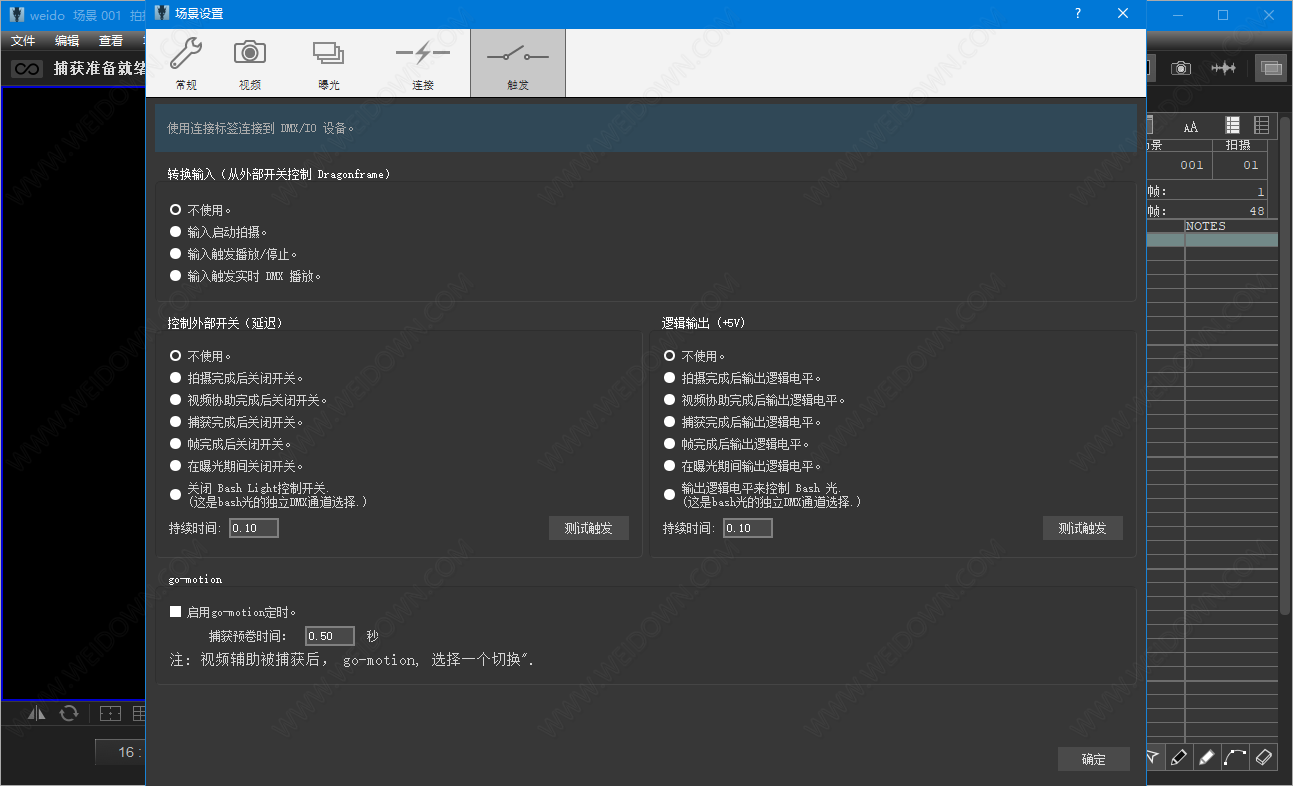Click 持续时间 field under 逻辑输出
This screenshot has height=786, width=1293.
748,528
